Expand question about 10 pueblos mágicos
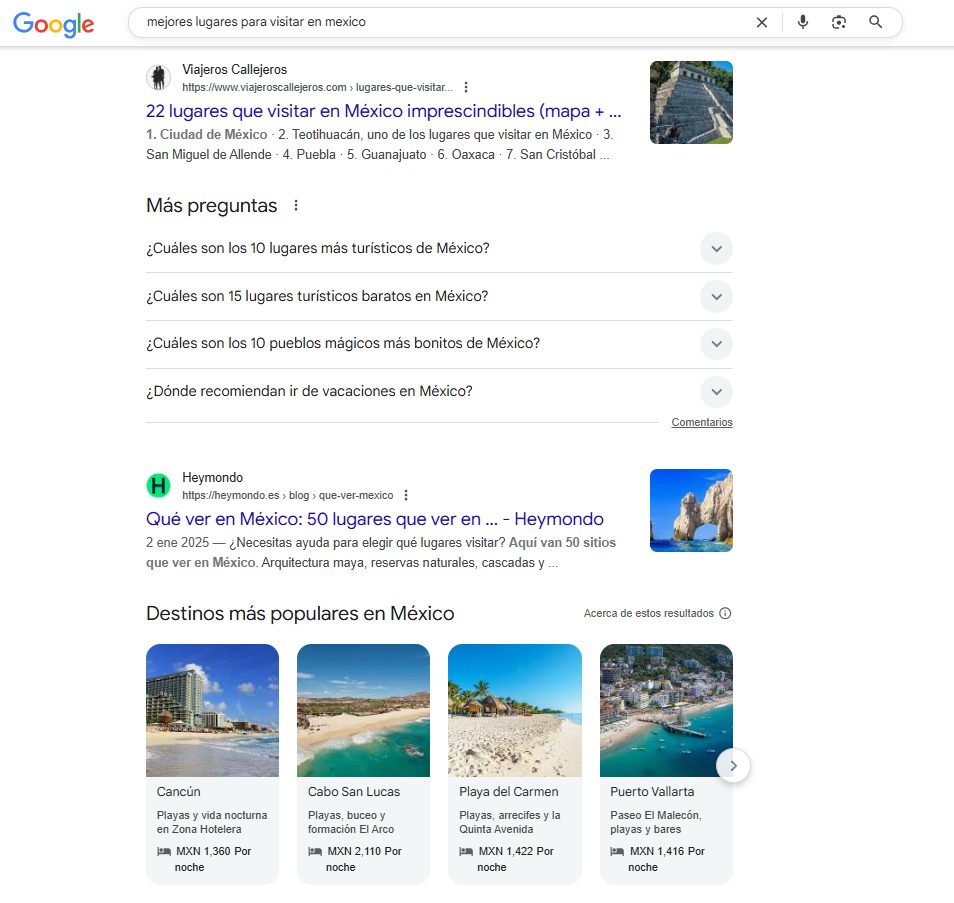954x903 pixels. click(716, 343)
